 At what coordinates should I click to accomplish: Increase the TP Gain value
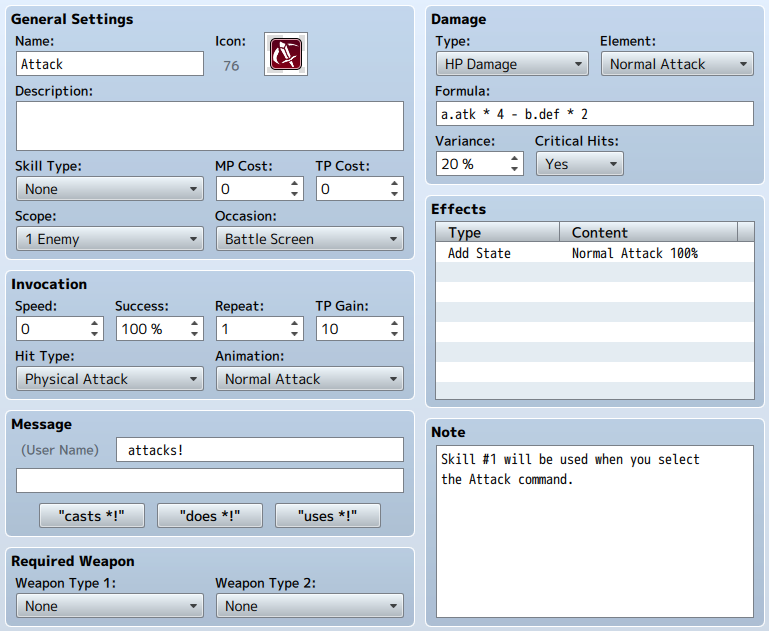click(394, 324)
